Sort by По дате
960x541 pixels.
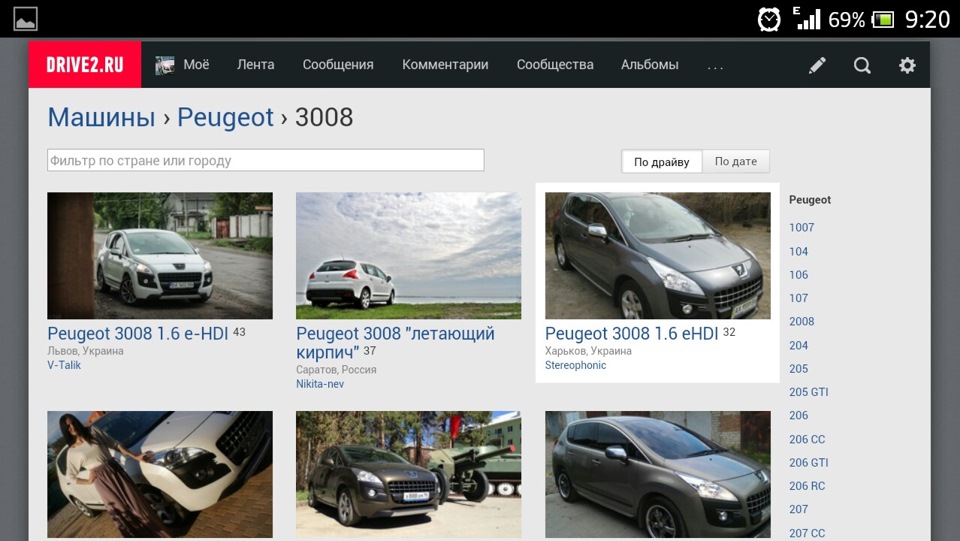click(736, 162)
